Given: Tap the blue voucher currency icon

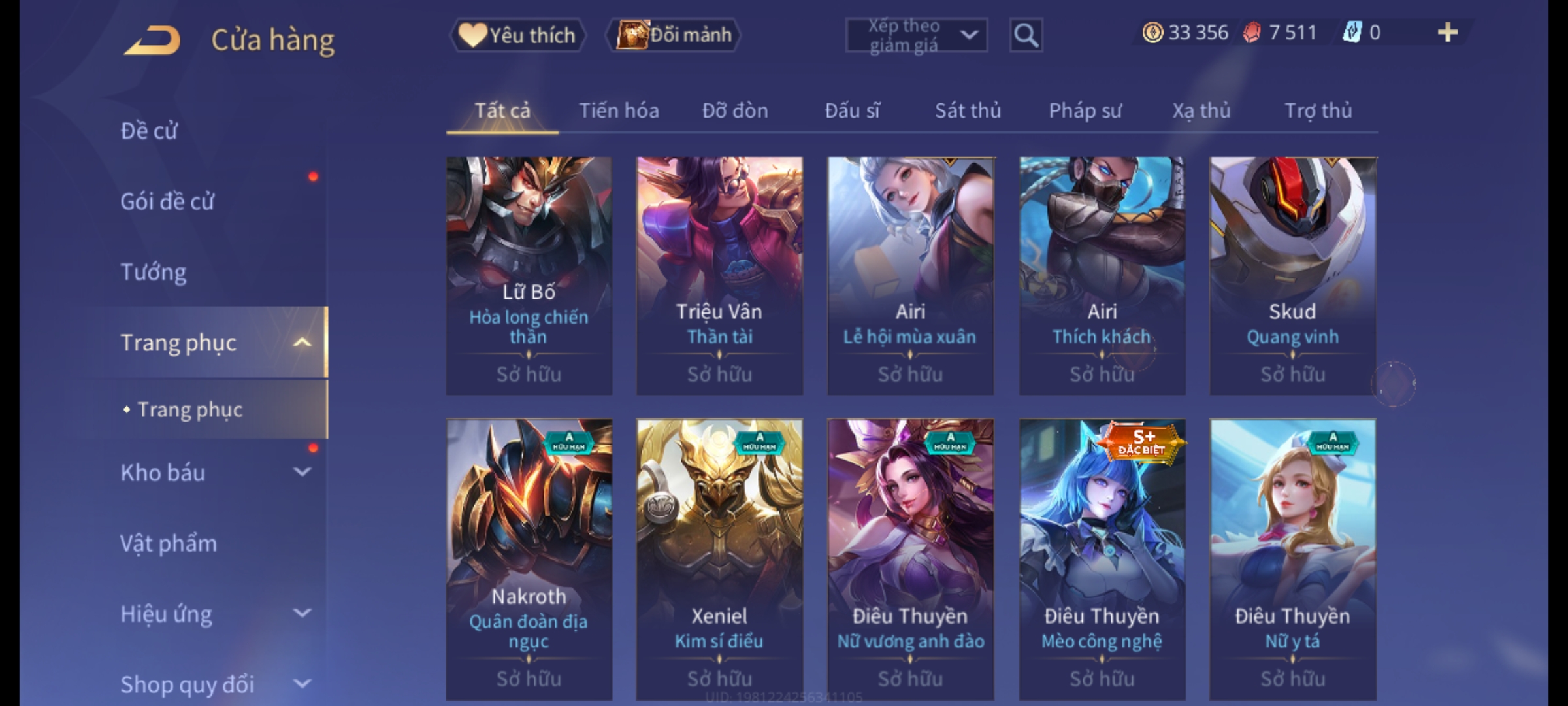Looking at the screenshot, I should click(1352, 33).
